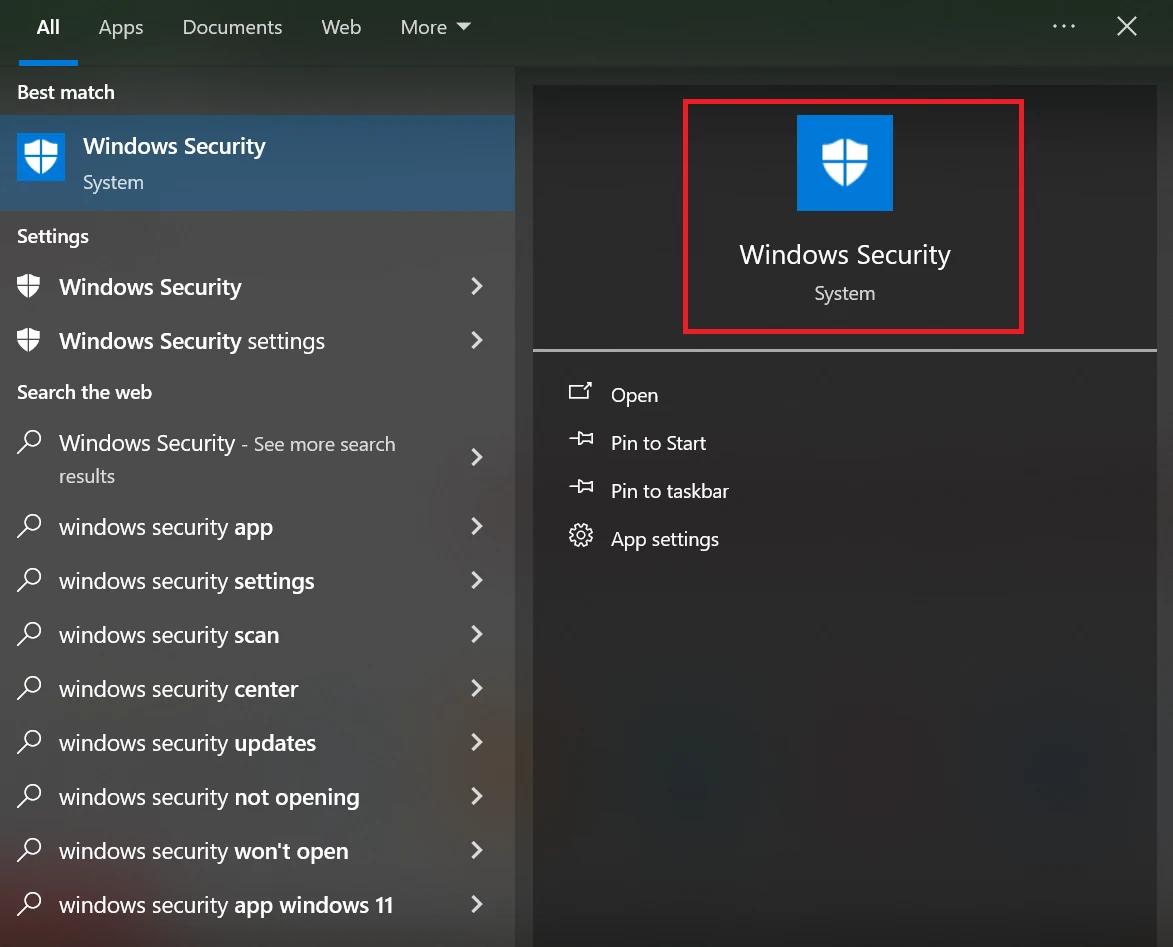The image size is (1173, 947).
Task: Open the More dropdown menu
Action: tap(435, 28)
